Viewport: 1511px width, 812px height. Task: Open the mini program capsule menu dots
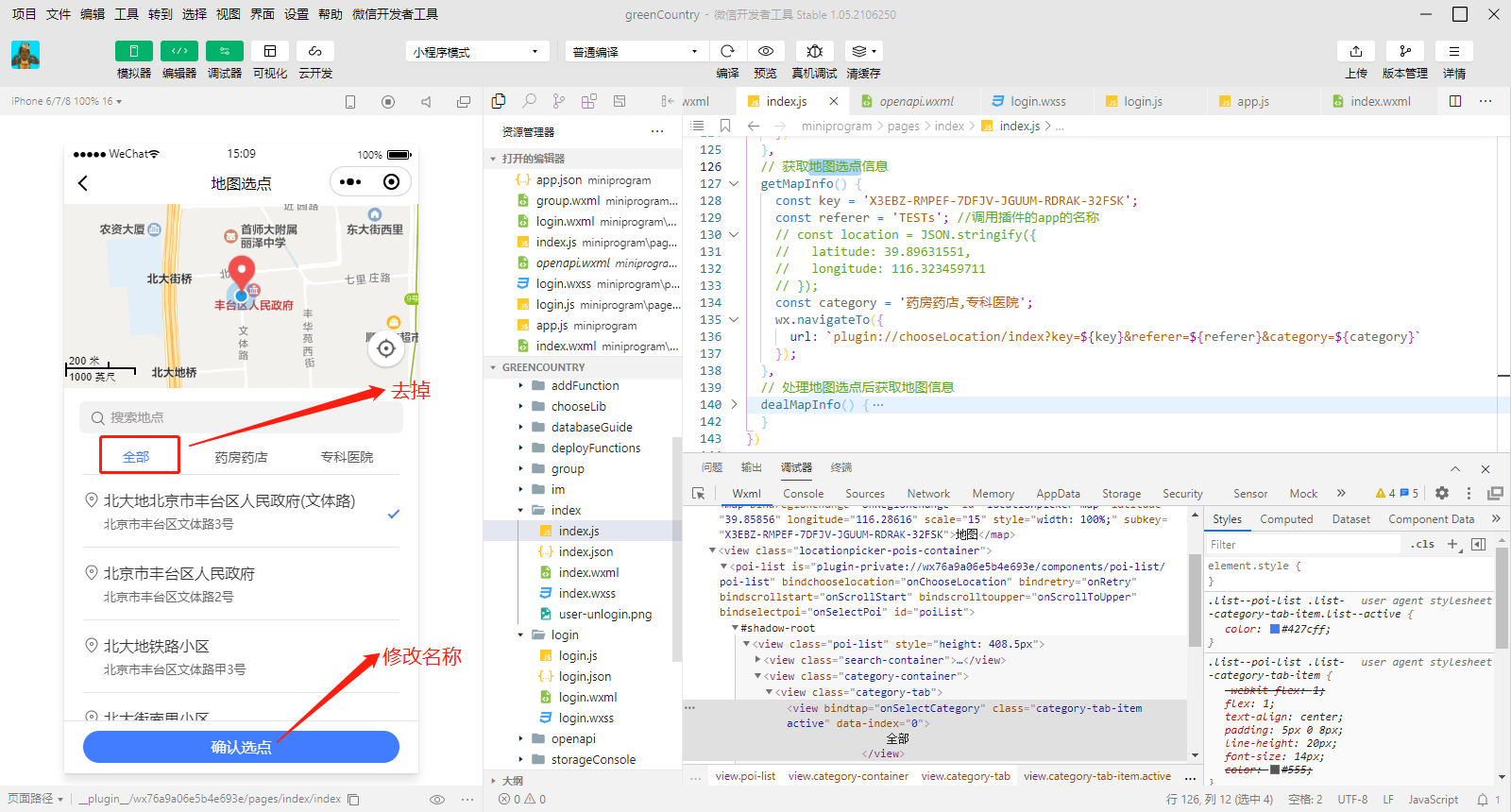(350, 182)
